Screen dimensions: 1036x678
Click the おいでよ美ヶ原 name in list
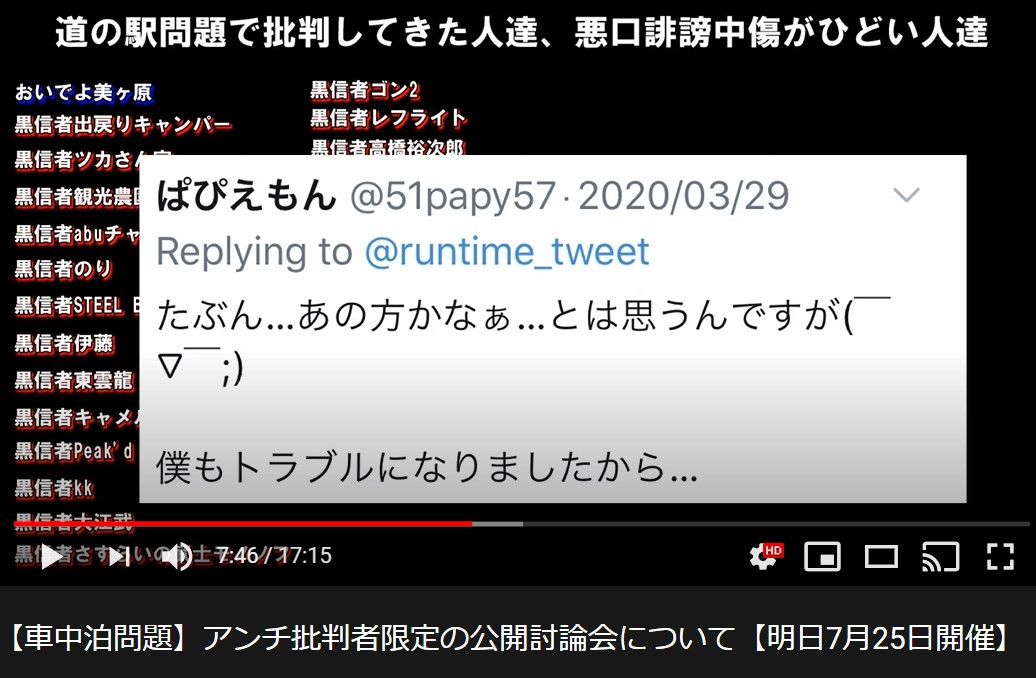pos(84,93)
